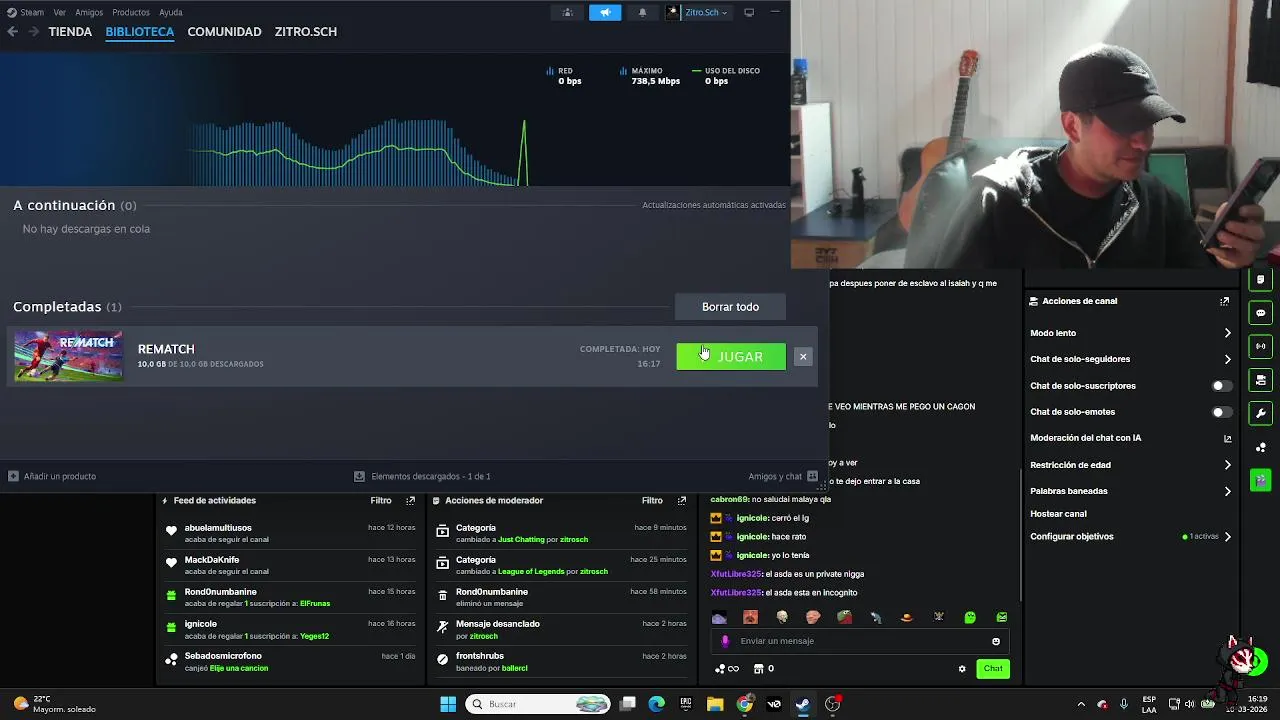Open Chrome from the taskbar
The width and height of the screenshot is (1280, 720).
coord(744,704)
